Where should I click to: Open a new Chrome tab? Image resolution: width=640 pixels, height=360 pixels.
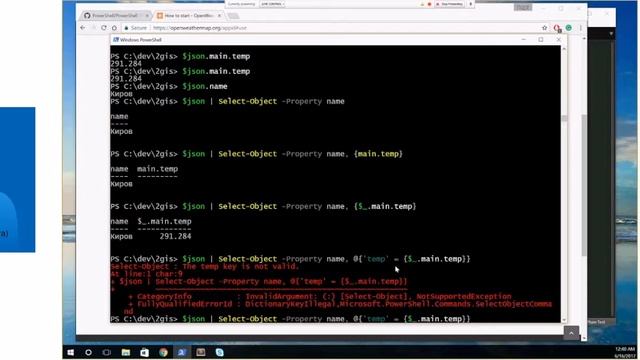[x=233, y=16]
